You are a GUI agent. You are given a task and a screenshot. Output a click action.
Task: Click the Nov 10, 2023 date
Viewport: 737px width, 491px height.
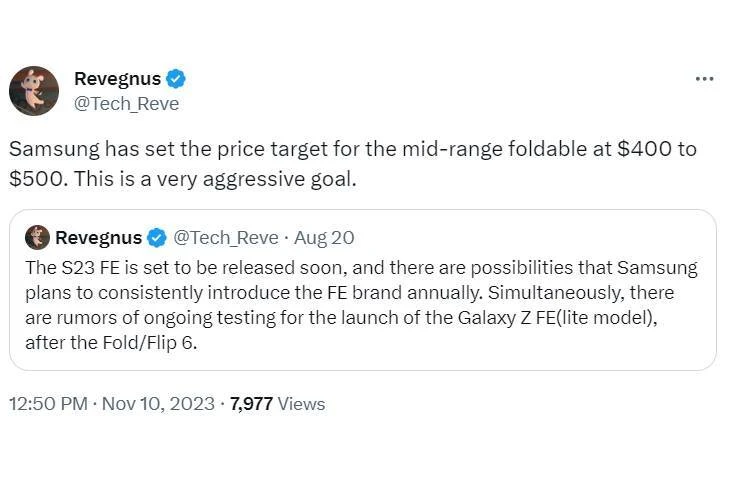(158, 404)
